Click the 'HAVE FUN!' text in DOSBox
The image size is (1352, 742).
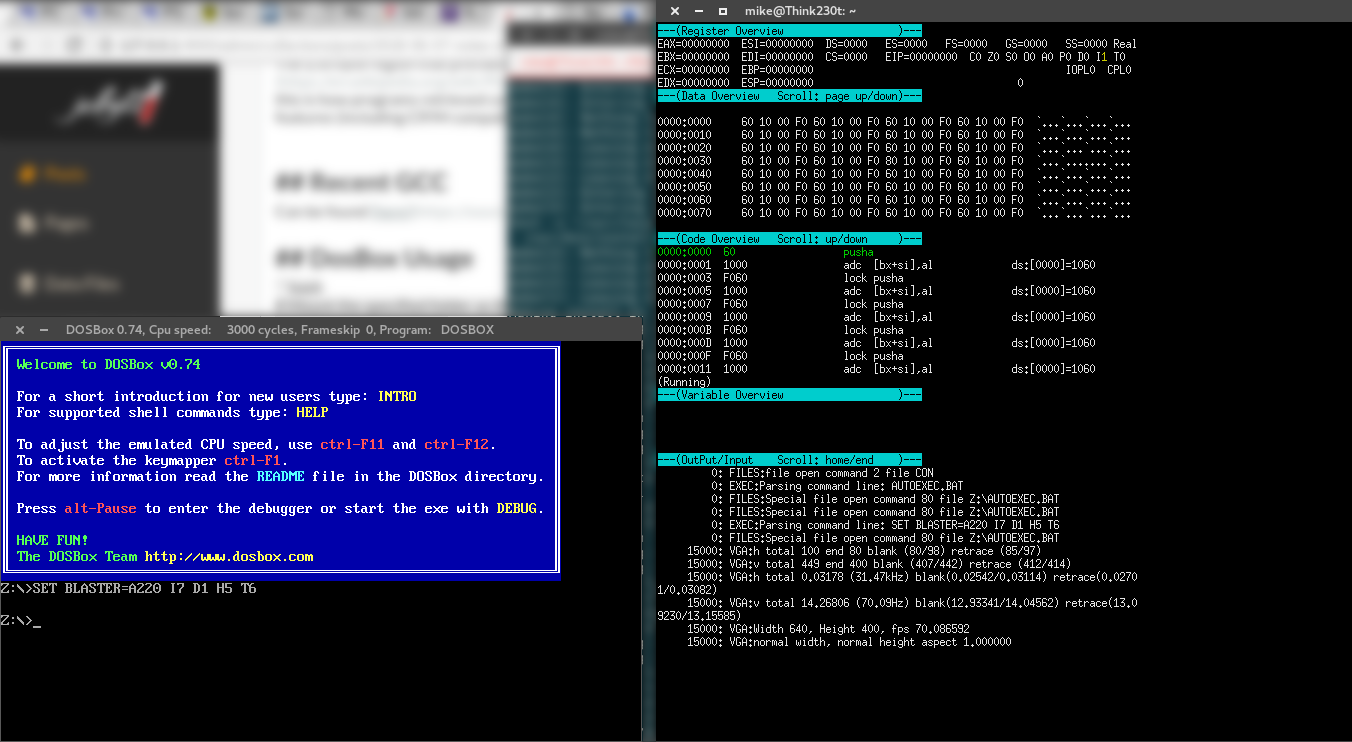[52, 541]
